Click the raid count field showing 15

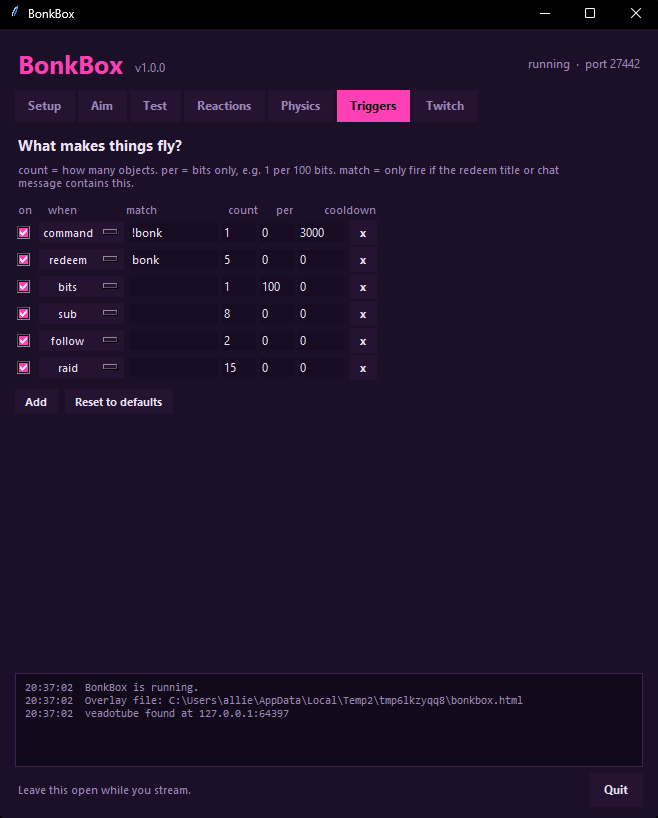[238, 368]
